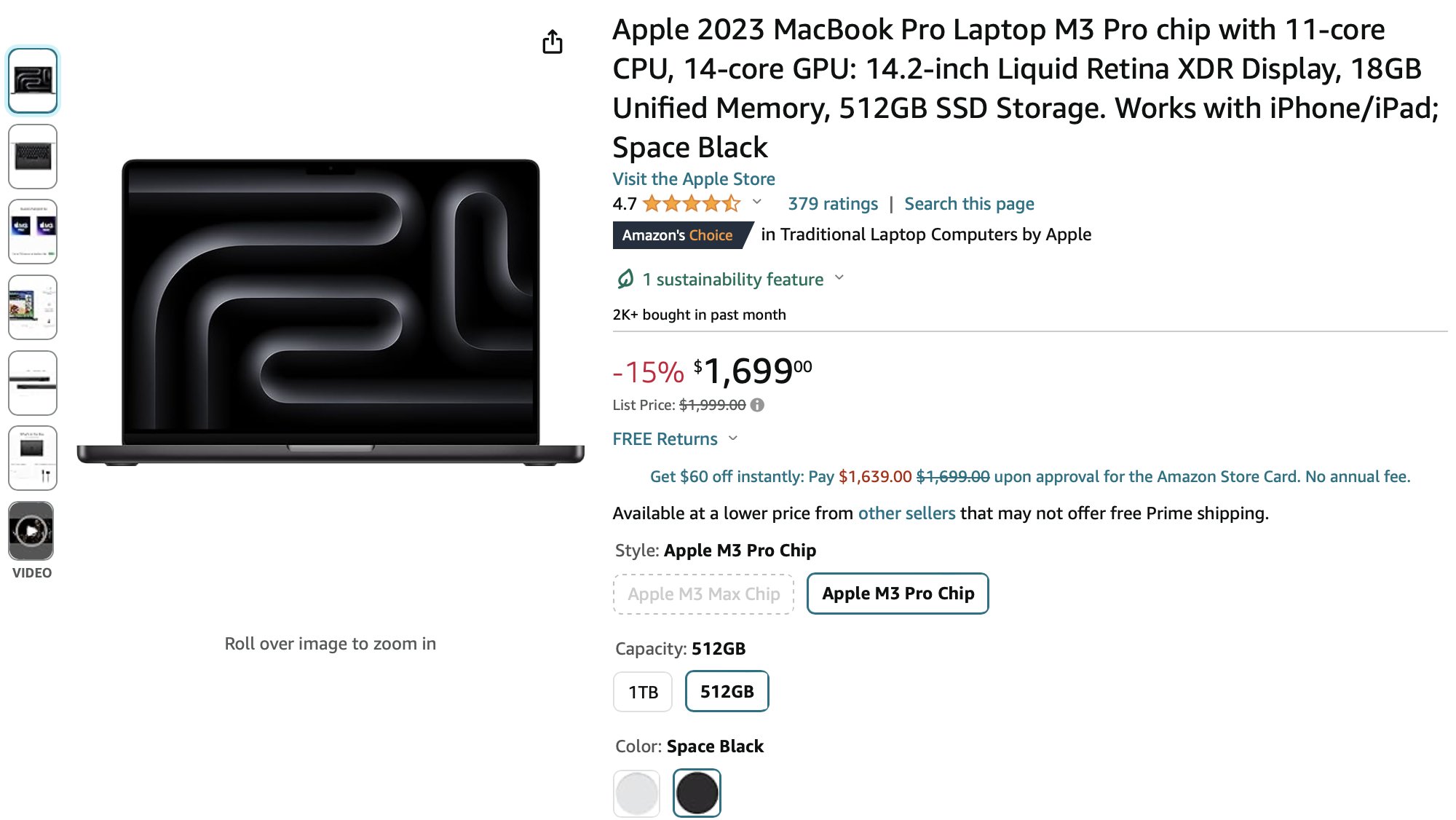The width and height of the screenshot is (1456, 820).
Task: Expand the sustainability feature dropdown
Action: (839, 277)
